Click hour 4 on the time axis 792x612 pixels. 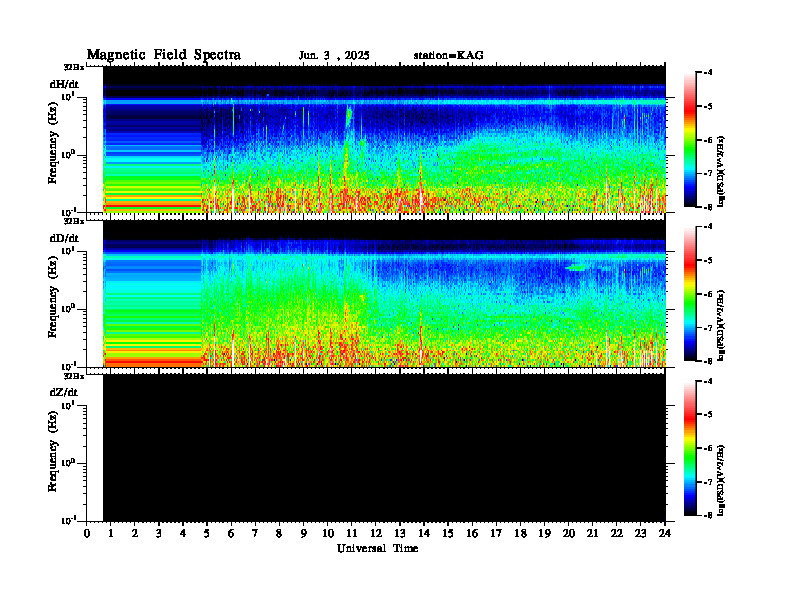point(183,534)
